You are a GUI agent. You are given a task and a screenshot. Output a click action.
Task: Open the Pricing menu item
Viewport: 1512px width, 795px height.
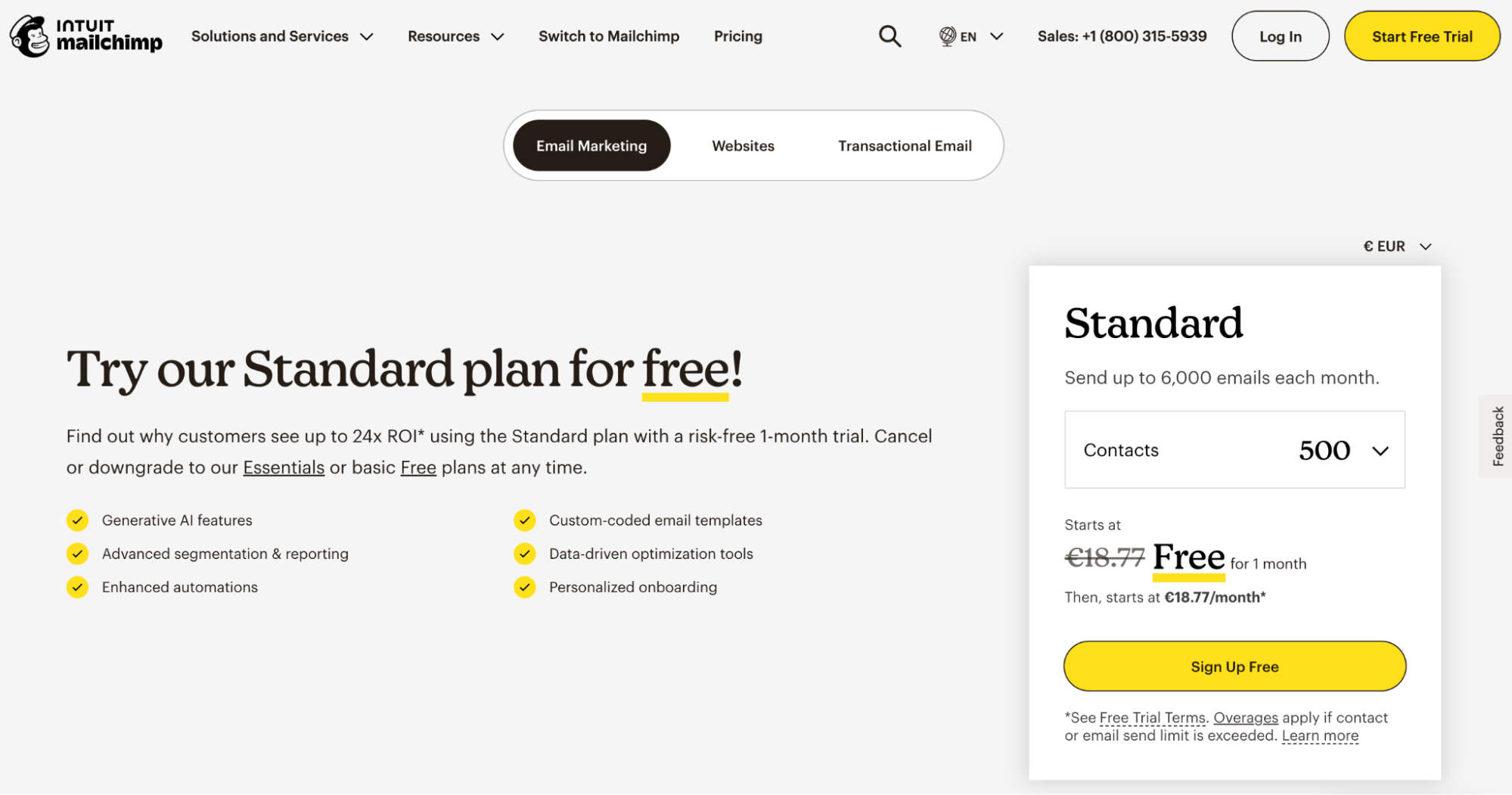point(737,36)
